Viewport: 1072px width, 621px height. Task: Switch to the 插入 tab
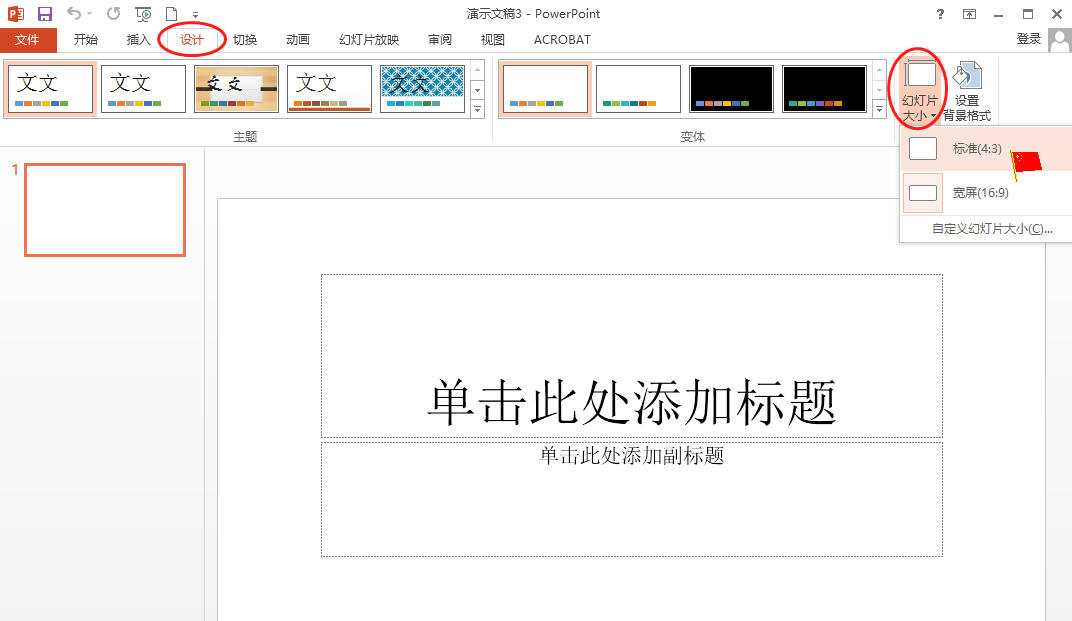[138, 40]
